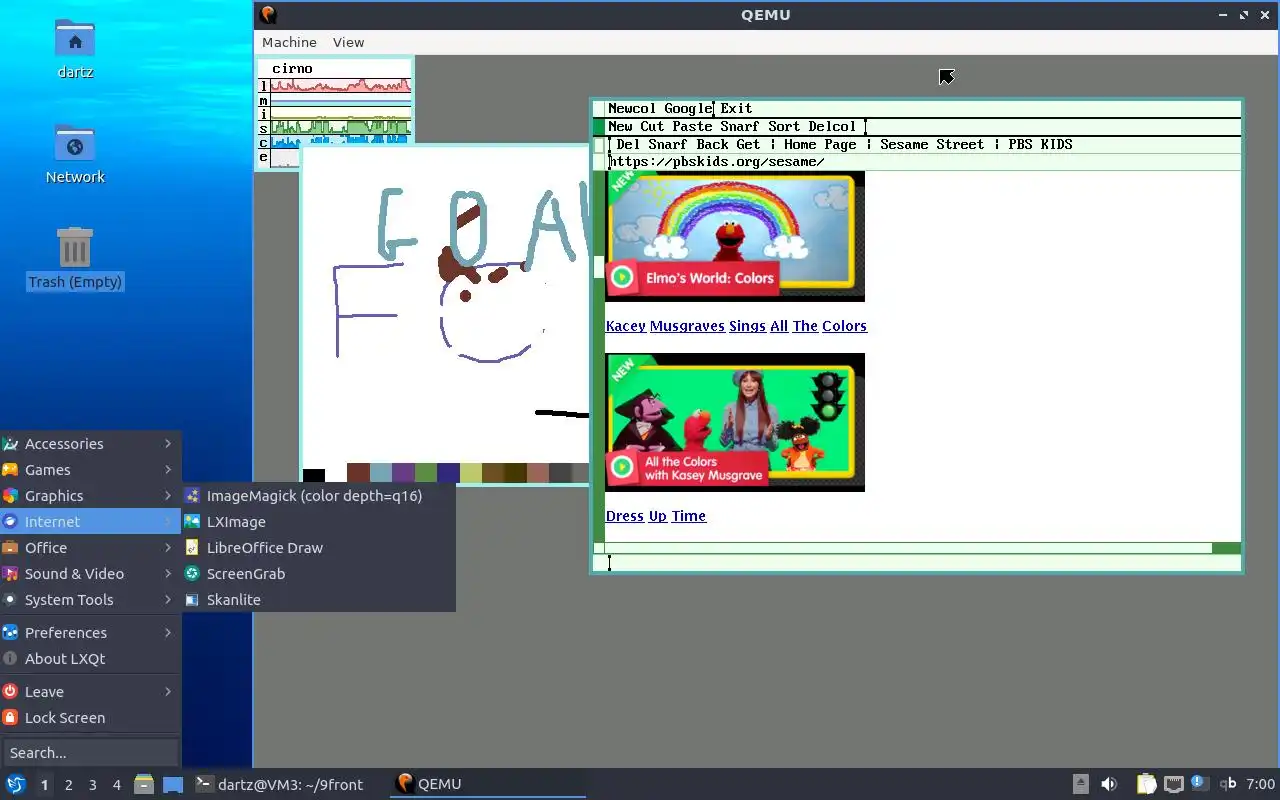Click Get in the browser window tag
The height and width of the screenshot is (800, 1280).
click(748, 144)
